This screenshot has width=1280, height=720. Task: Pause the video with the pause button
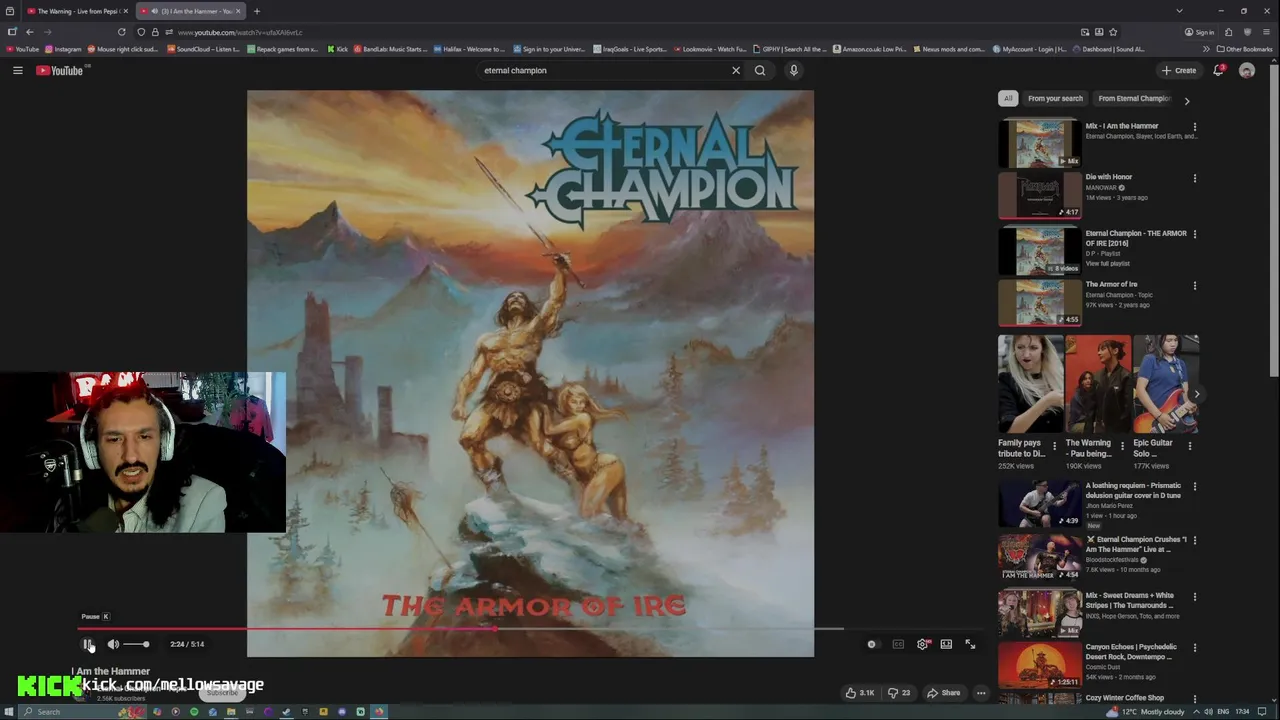[x=88, y=644]
